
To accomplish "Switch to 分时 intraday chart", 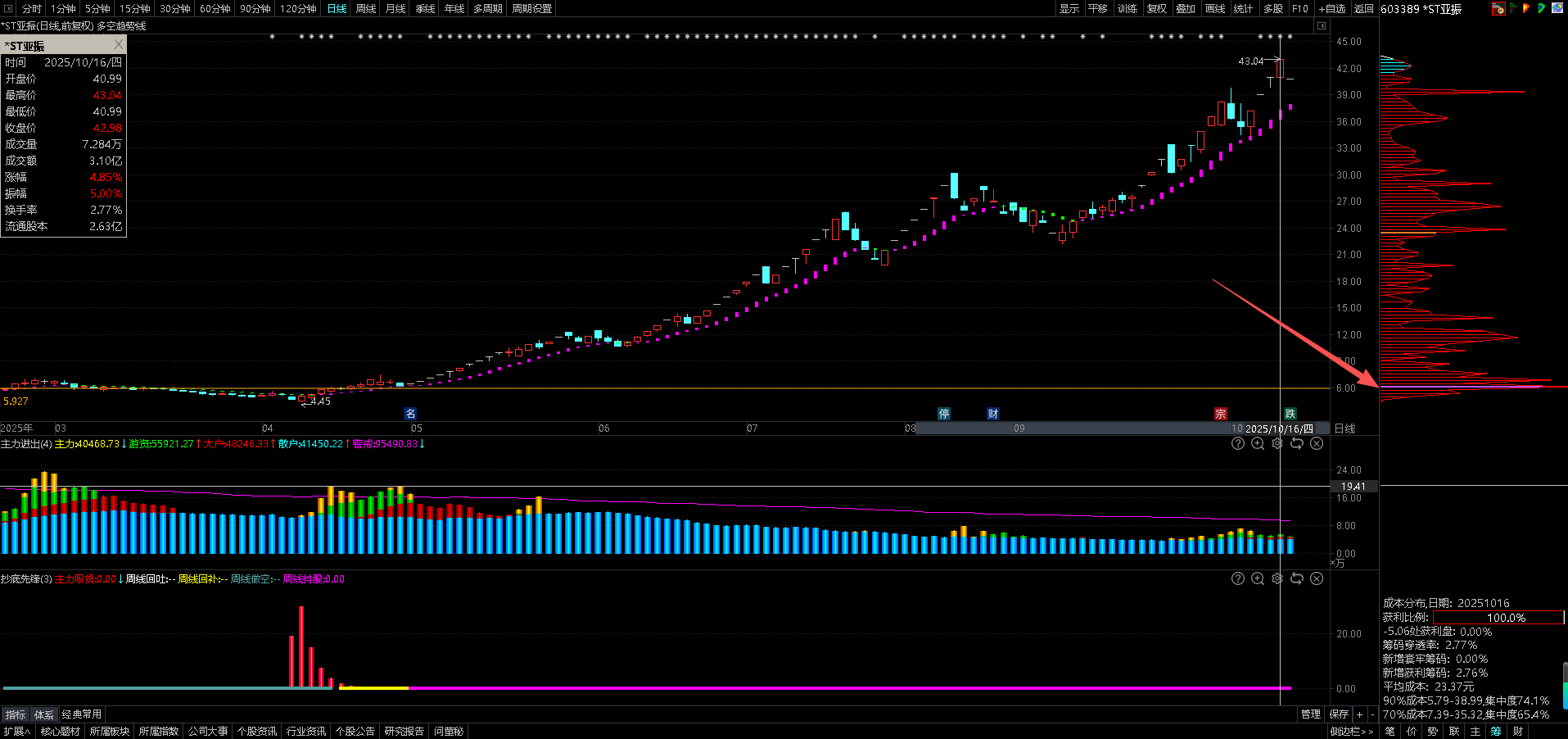I will pyautogui.click(x=32, y=8).
